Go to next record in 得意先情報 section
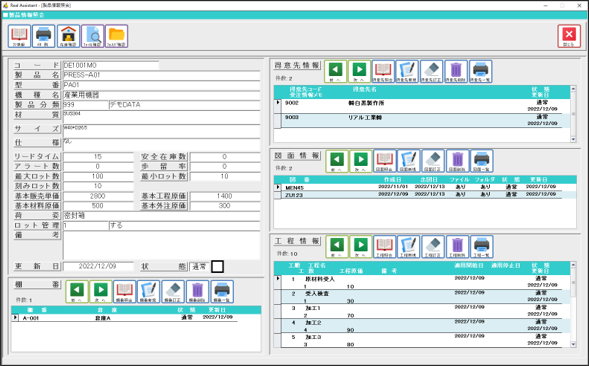This screenshot has width=589, height=366. [359, 71]
